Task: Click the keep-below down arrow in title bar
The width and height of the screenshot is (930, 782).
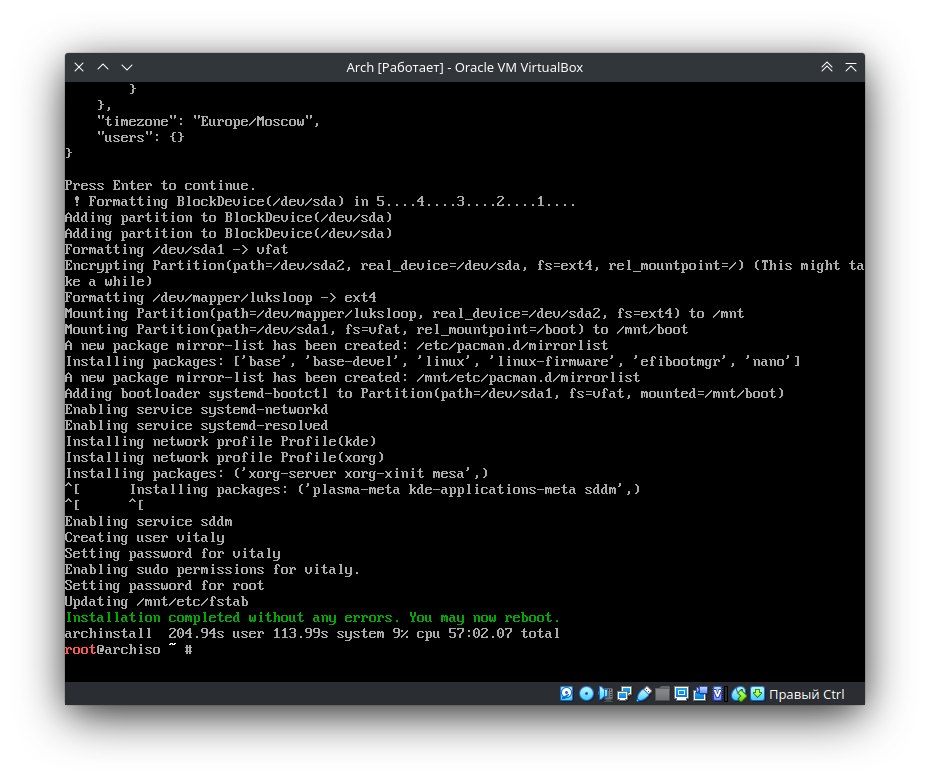Action: pyautogui.click(x=127, y=67)
